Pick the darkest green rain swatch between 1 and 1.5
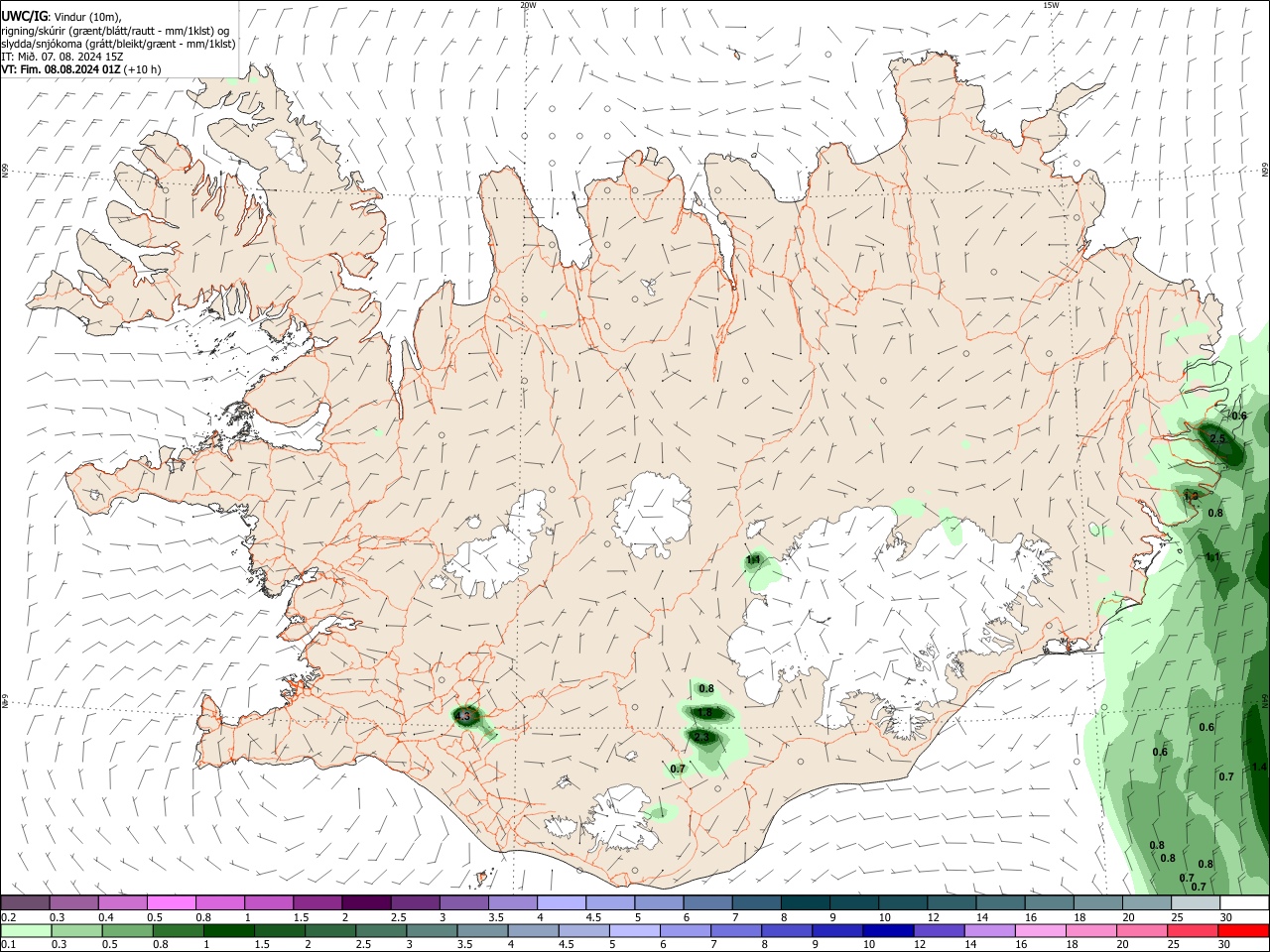Viewport: 1270px width, 952px height. 231,931
